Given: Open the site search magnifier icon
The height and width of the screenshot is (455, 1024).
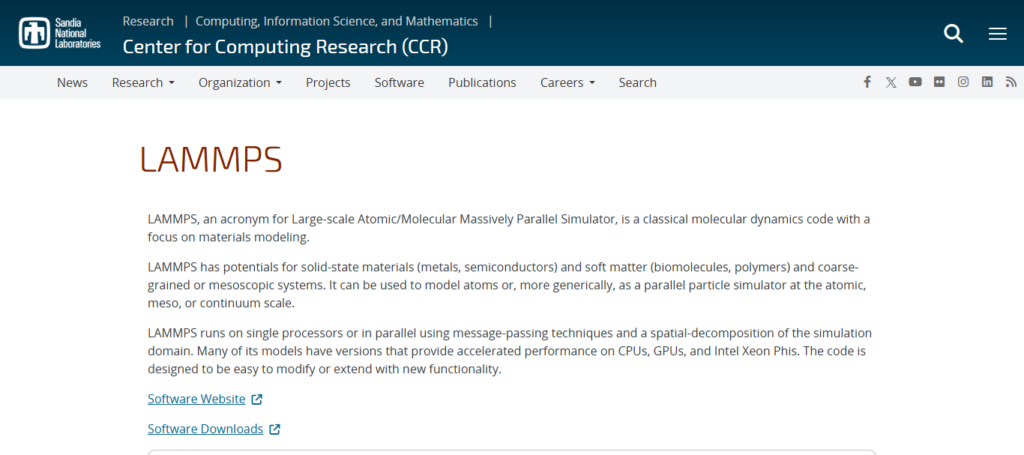Looking at the screenshot, I should tap(953, 33).
